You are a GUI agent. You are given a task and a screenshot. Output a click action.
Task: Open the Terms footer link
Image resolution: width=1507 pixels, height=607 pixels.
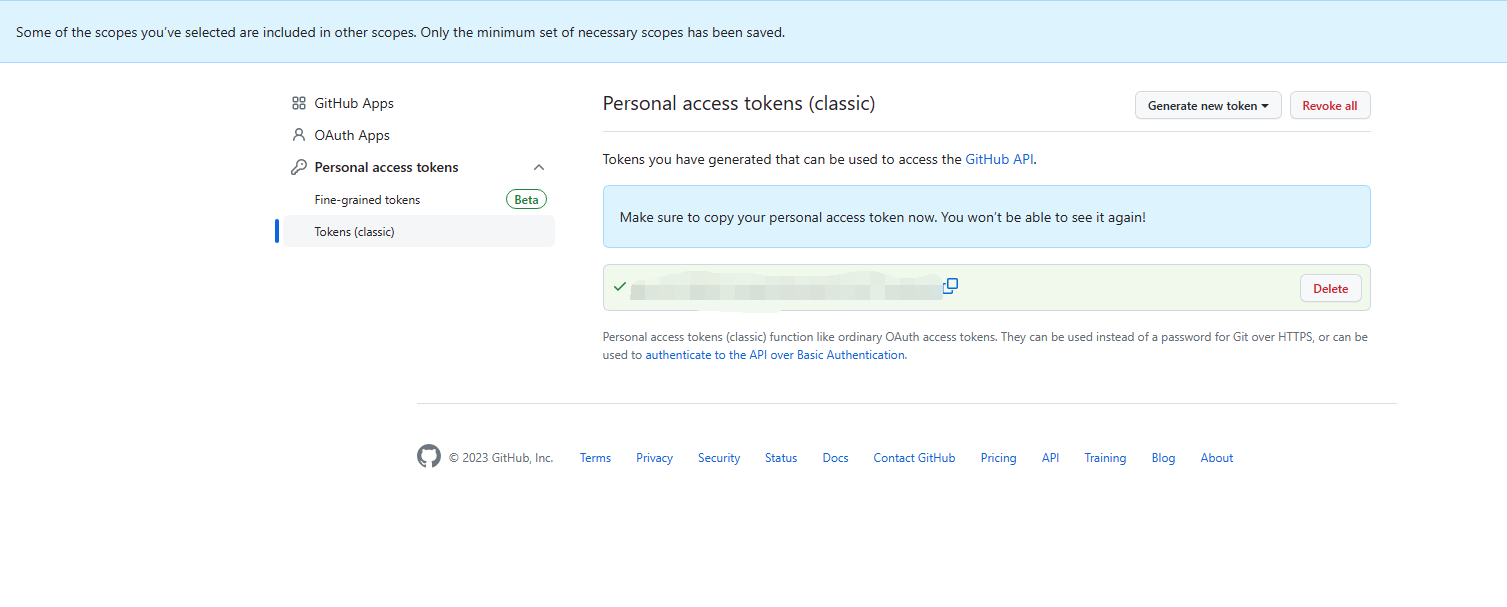[x=595, y=458]
